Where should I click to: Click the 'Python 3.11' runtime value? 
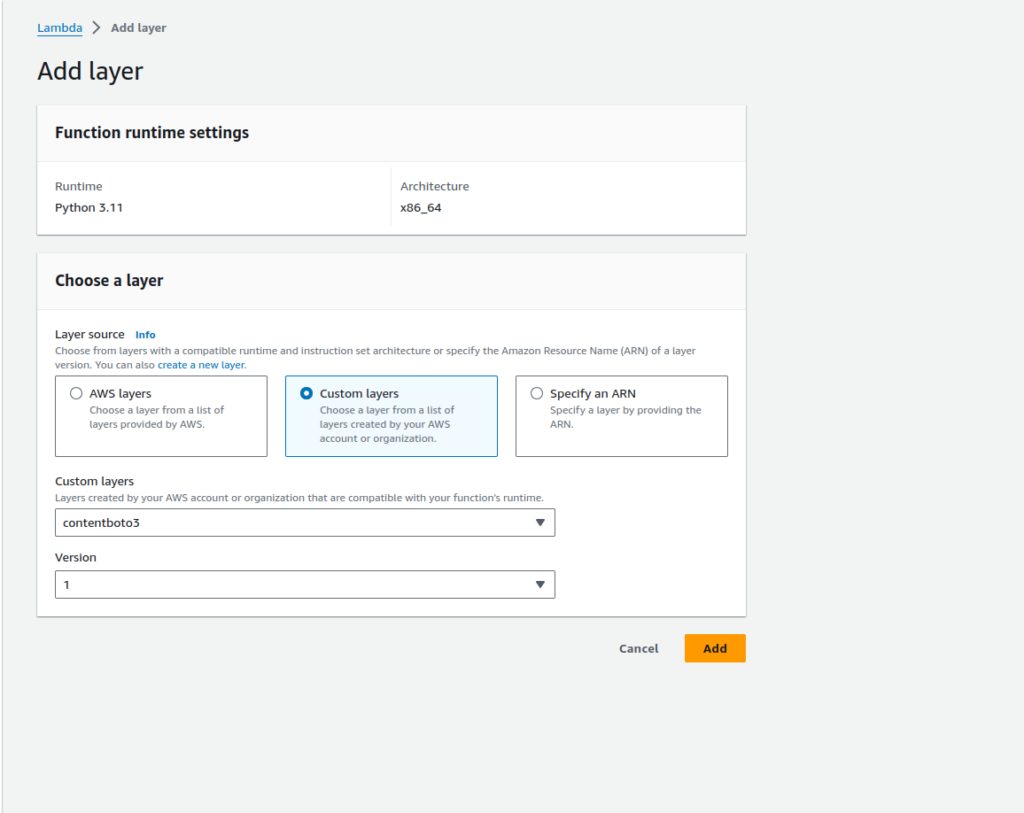[x=89, y=208]
